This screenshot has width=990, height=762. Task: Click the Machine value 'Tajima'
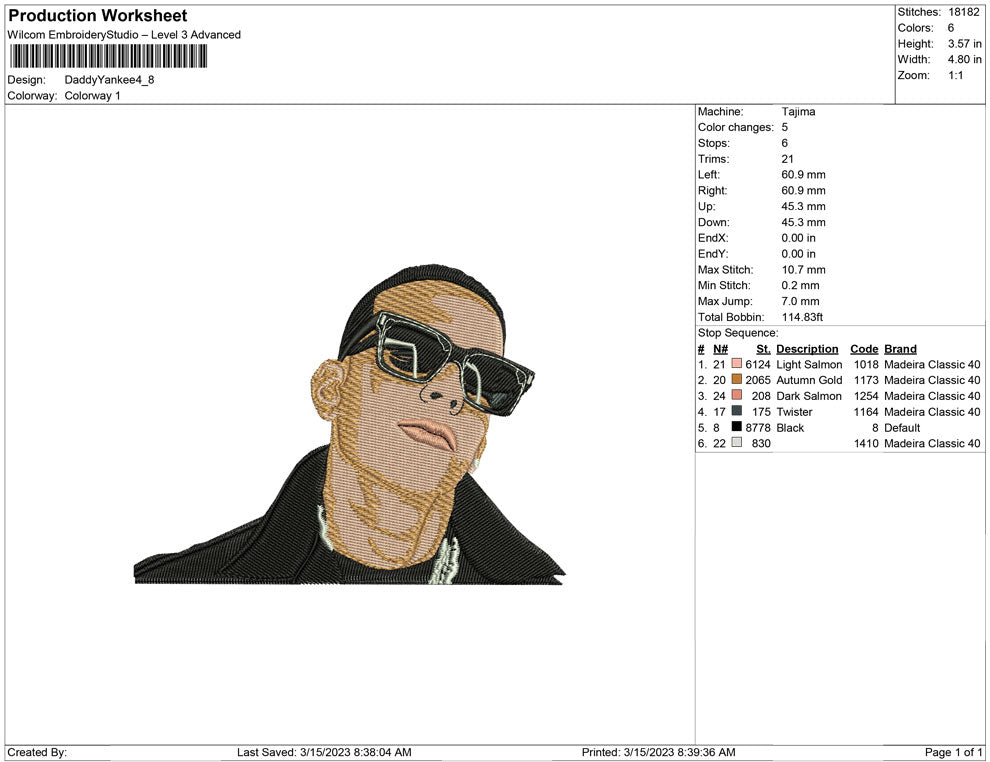pyautogui.click(x=798, y=111)
